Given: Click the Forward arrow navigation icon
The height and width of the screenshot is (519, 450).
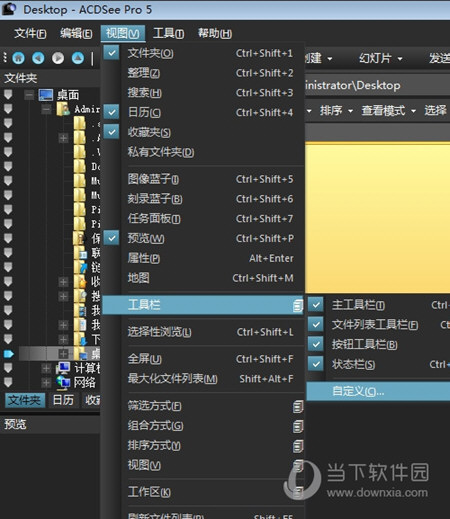Looking at the screenshot, I should click(58, 58).
